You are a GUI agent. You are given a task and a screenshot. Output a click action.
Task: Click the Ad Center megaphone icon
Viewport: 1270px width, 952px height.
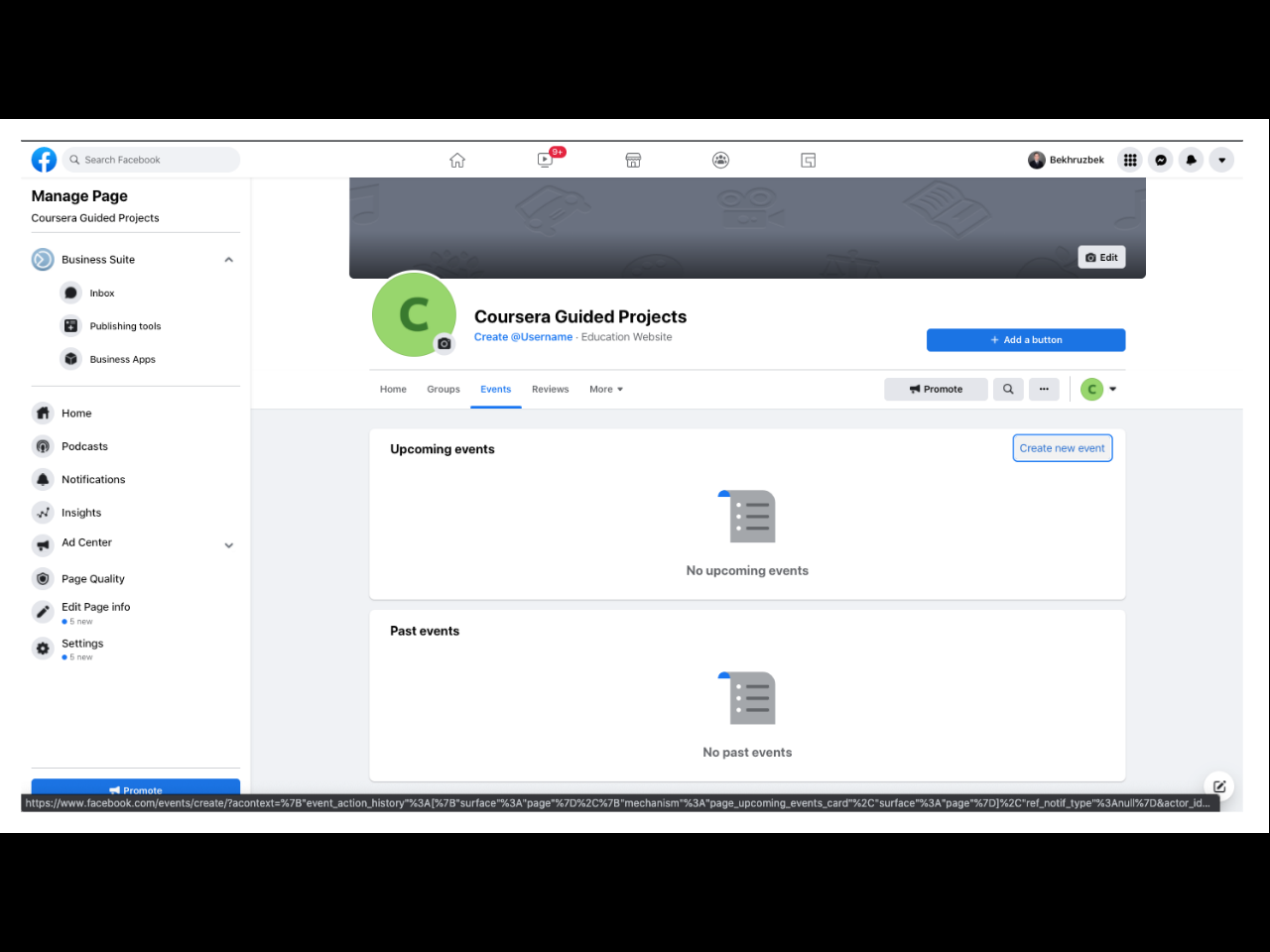pos(43,544)
